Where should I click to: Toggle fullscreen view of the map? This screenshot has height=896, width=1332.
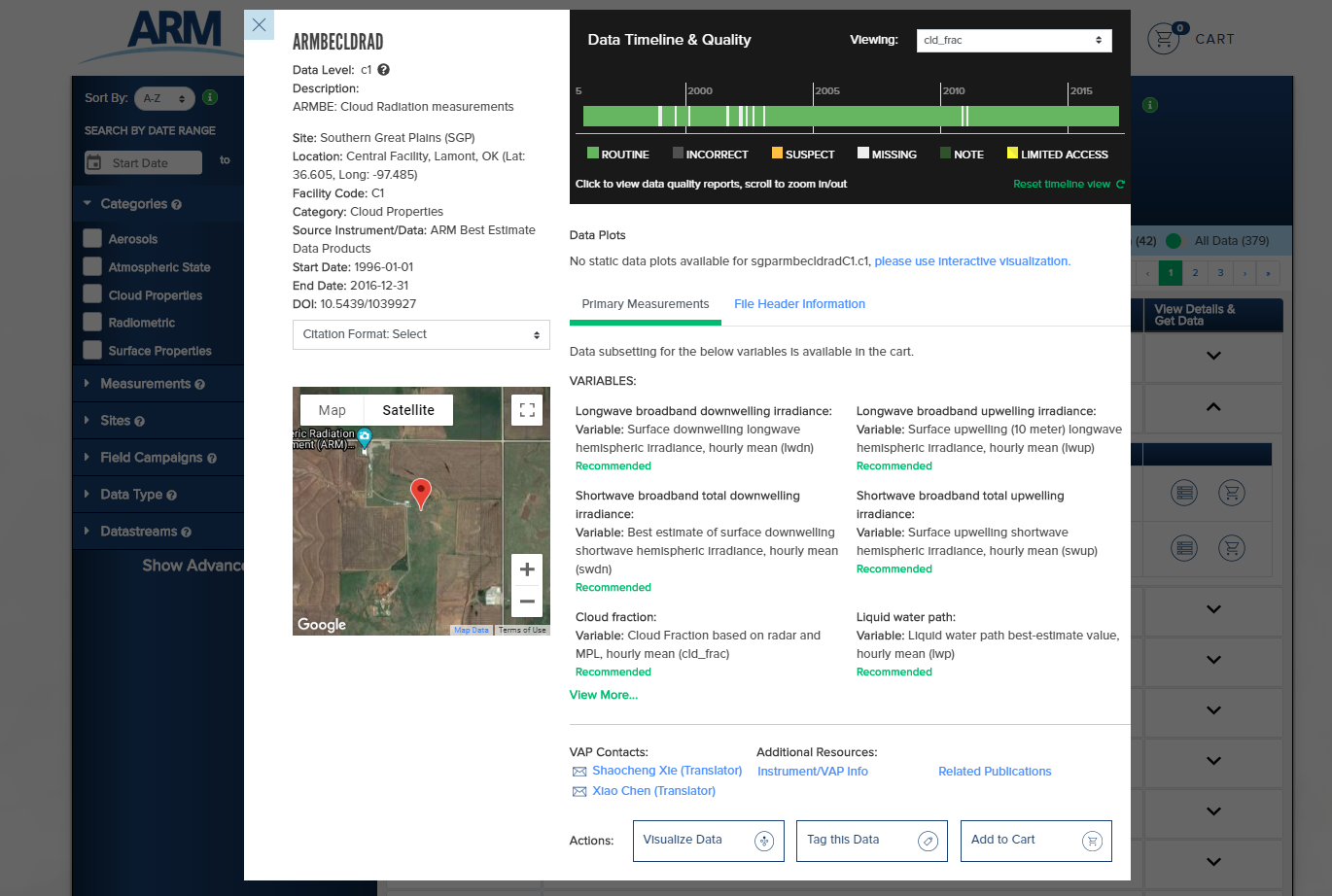(527, 410)
